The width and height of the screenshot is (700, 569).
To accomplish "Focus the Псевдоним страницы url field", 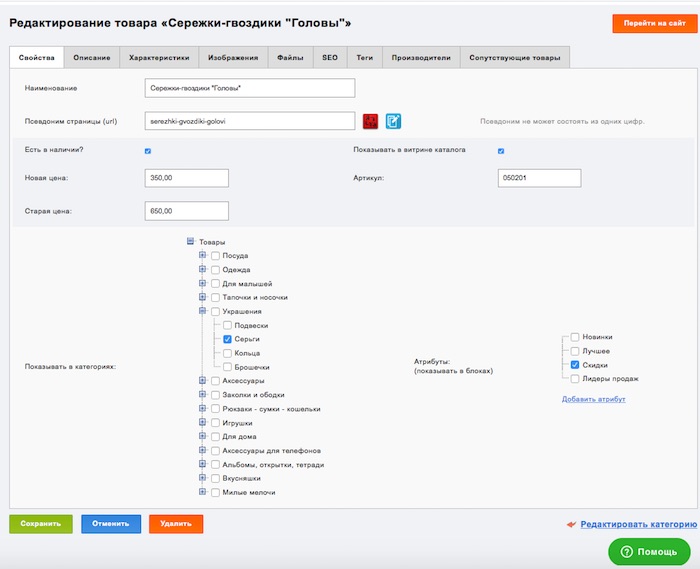I will pos(250,121).
